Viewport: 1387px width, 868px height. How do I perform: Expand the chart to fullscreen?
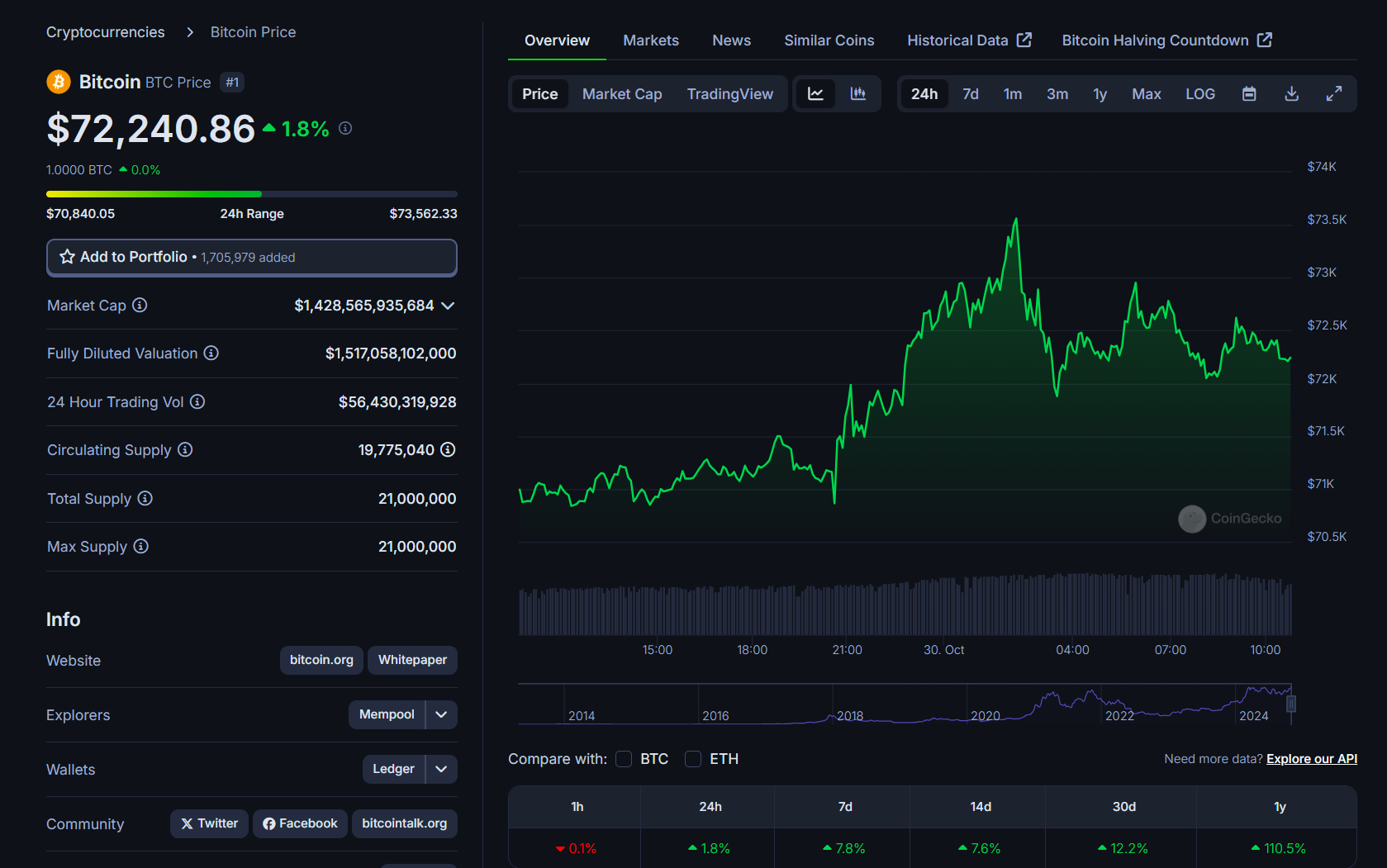1334,94
